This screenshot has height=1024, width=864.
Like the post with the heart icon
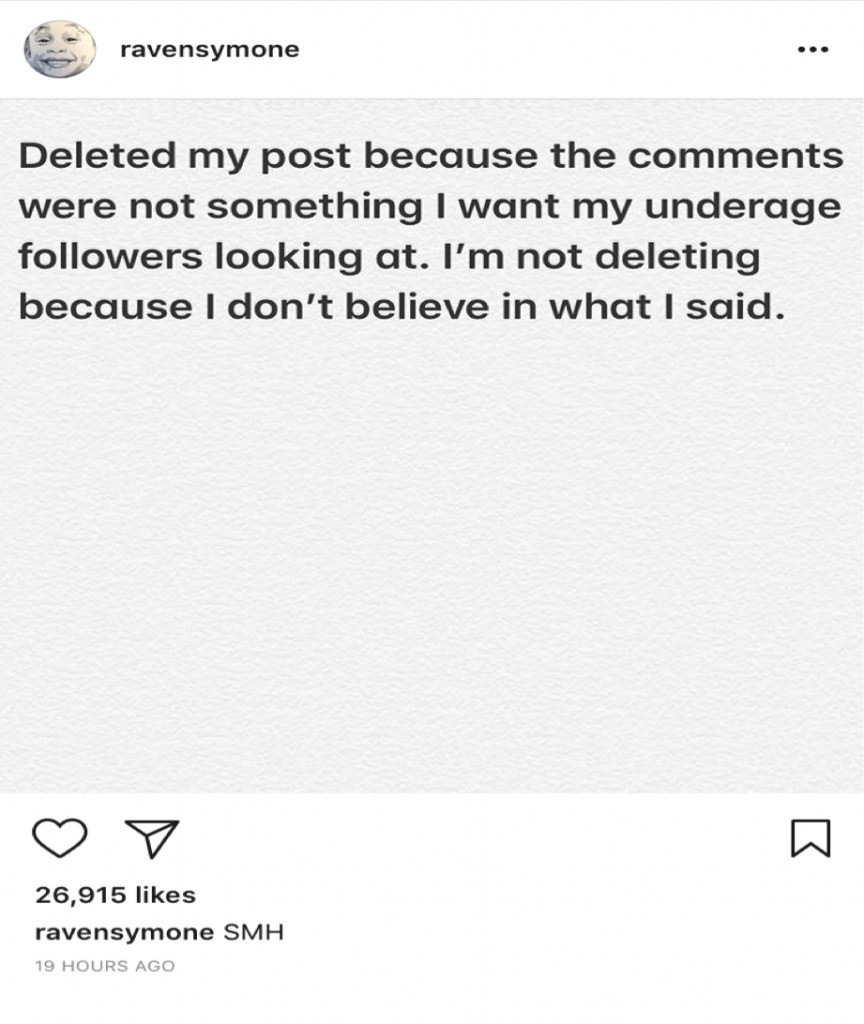coord(59,838)
